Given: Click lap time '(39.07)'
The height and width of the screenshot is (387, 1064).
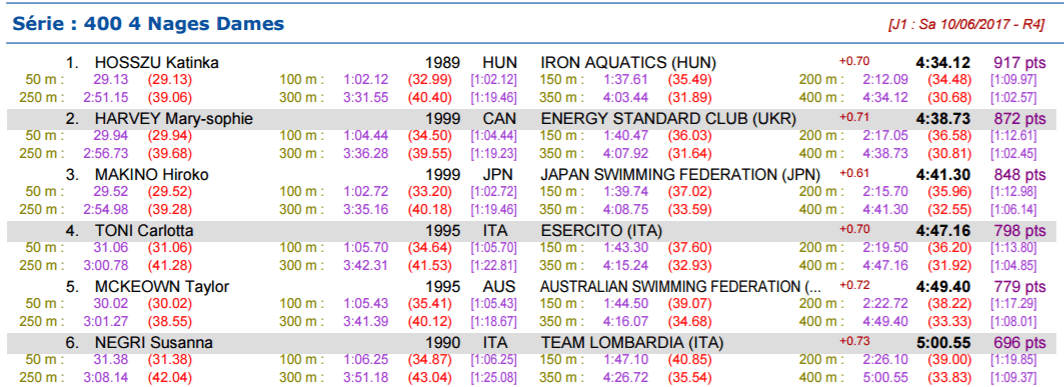Looking at the screenshot, I should pos(690,303).
